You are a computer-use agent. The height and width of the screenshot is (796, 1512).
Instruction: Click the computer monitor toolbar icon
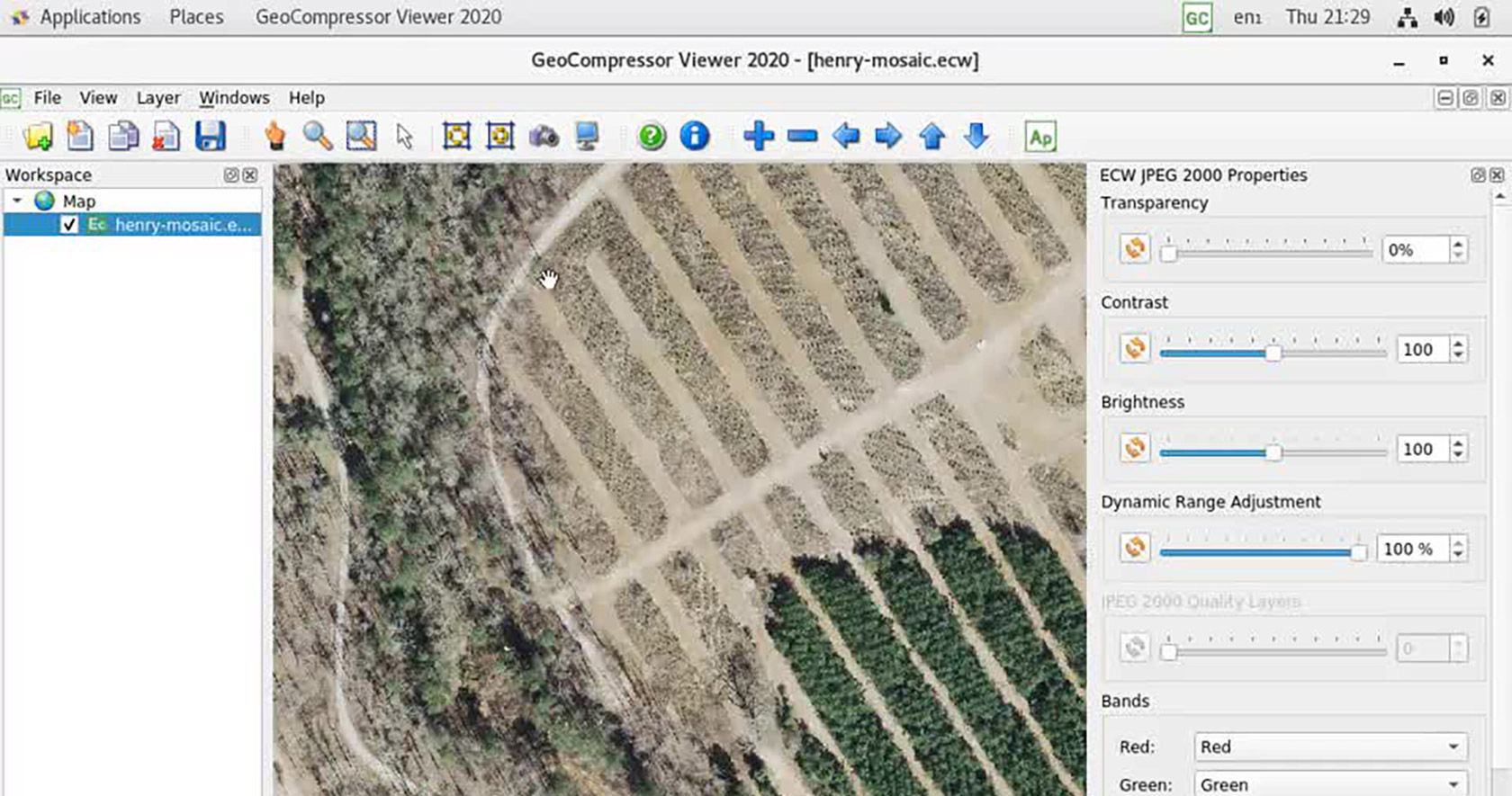pyautogui.click(x=587, y=136)
